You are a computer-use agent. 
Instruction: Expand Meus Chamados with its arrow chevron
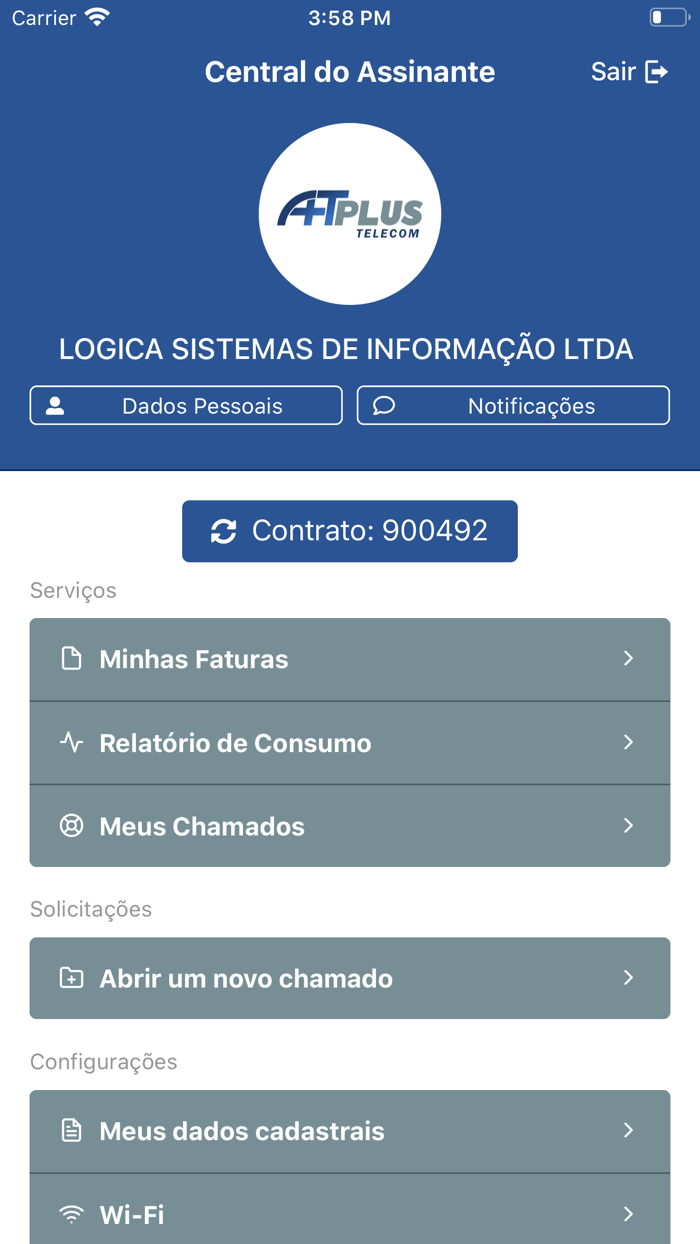point(629,826)
